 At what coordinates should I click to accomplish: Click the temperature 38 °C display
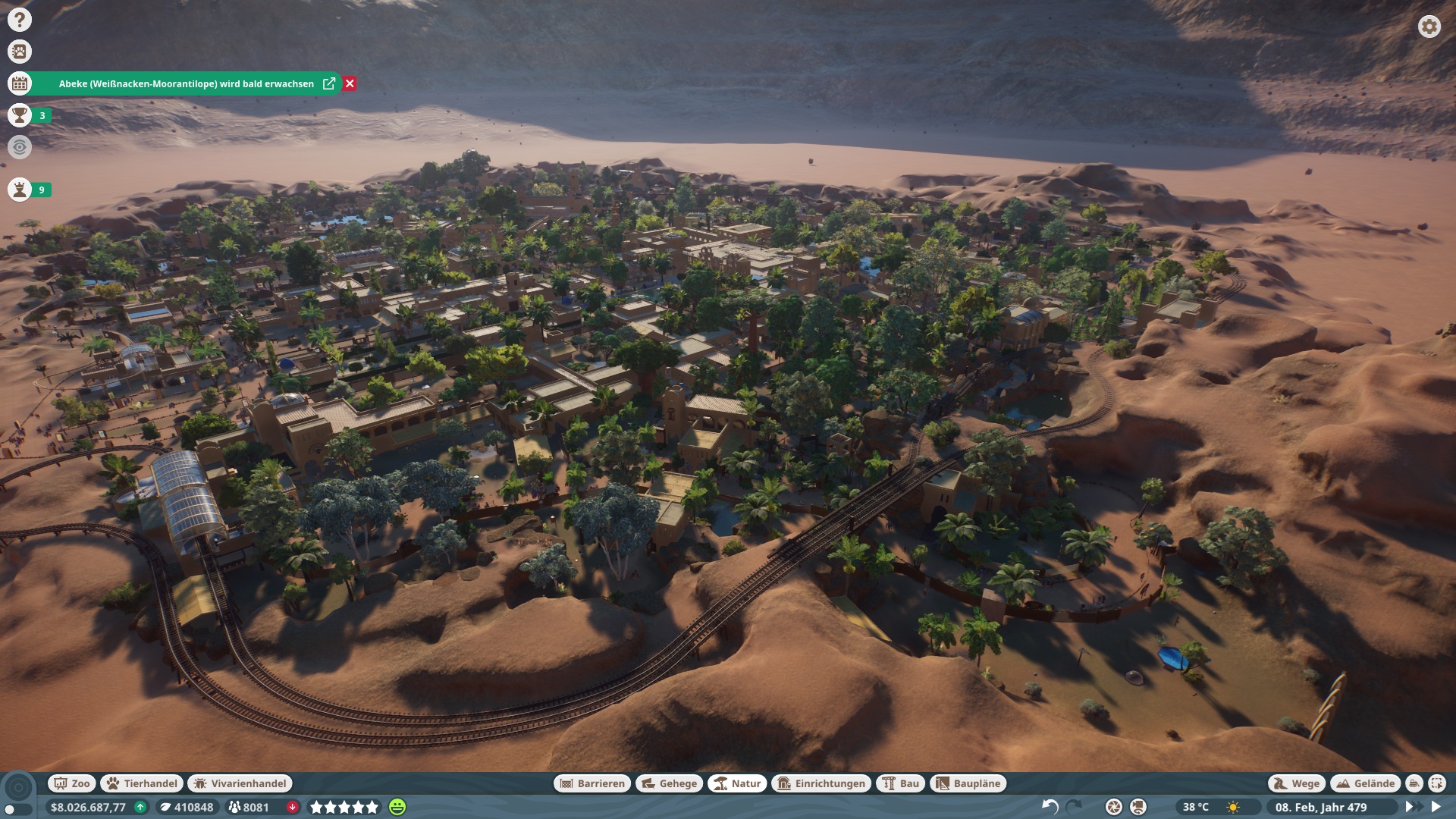[1196, 807]
